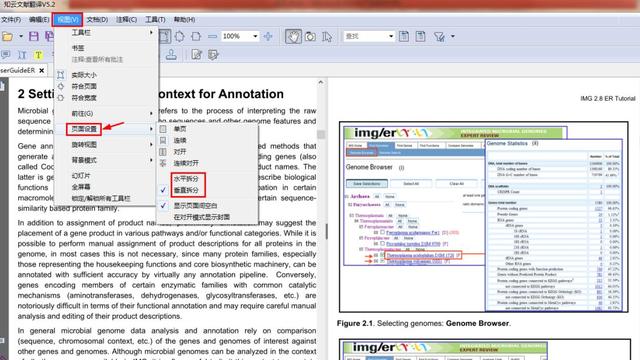Click the Zoom out minus icon
The height and width of the screenshot is (360, 640).
pyautogui.click(x=212, y=36)
